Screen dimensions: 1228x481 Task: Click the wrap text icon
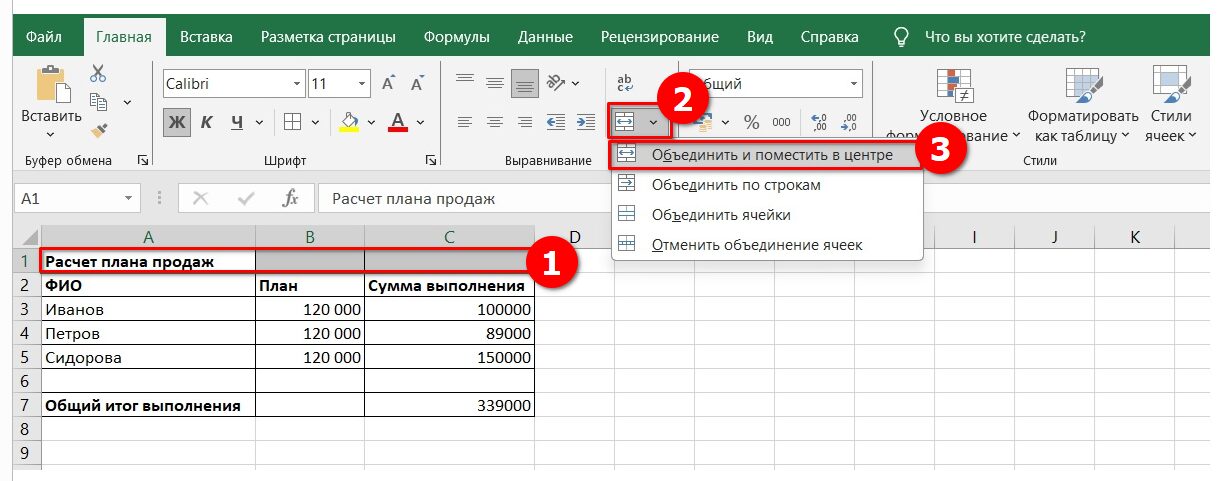click(627, 84)
